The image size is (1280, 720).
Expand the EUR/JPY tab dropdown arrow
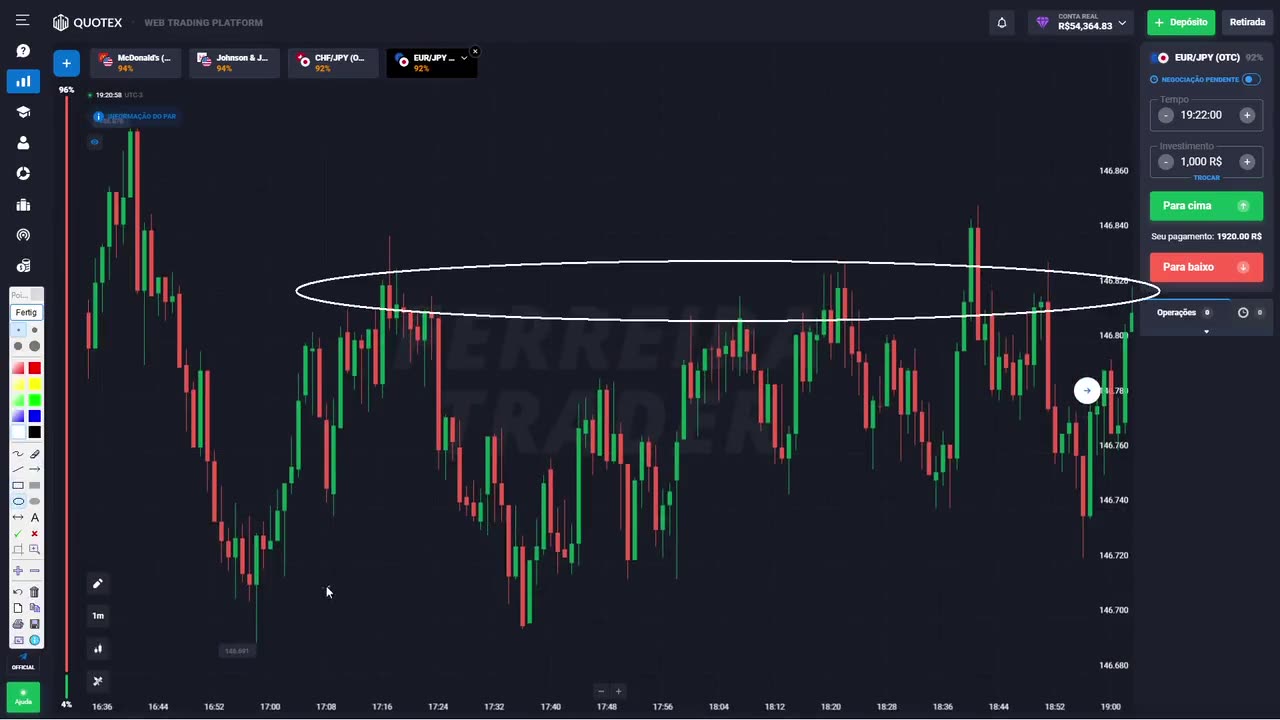[464, 58]
